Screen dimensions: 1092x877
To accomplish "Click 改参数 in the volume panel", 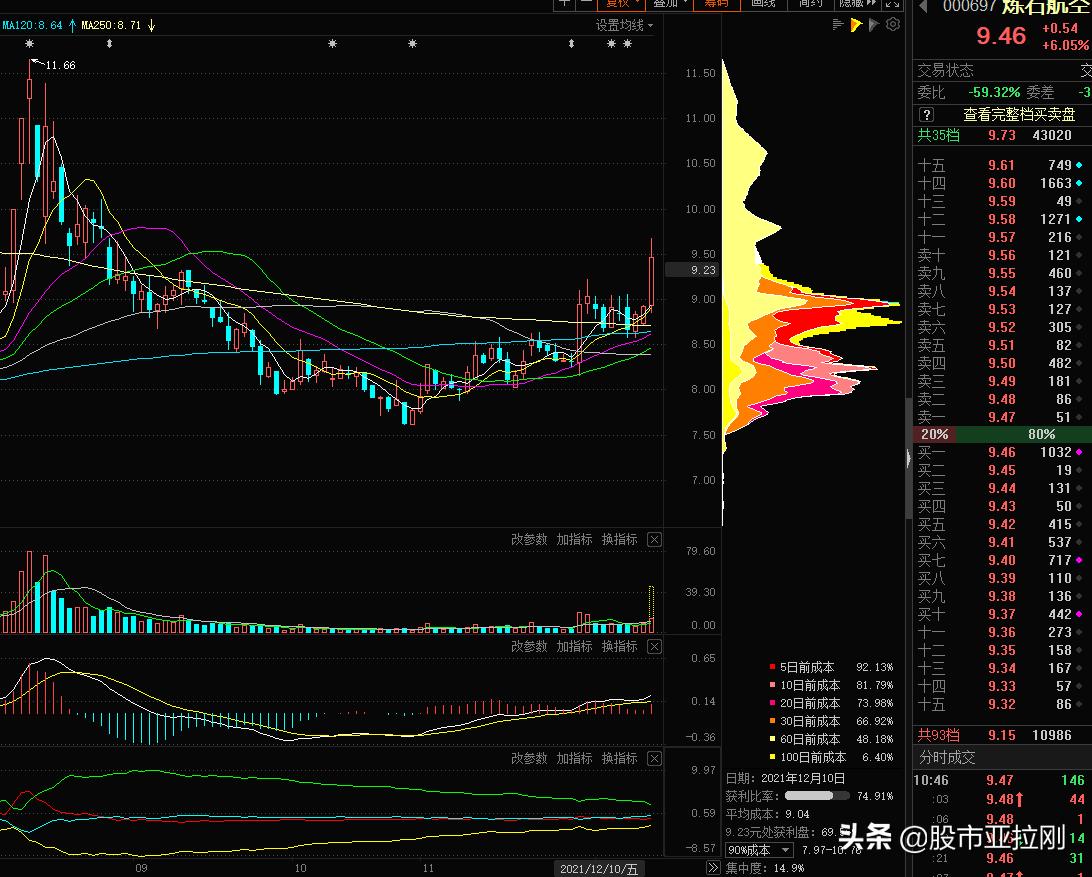I will pos(529,540).
